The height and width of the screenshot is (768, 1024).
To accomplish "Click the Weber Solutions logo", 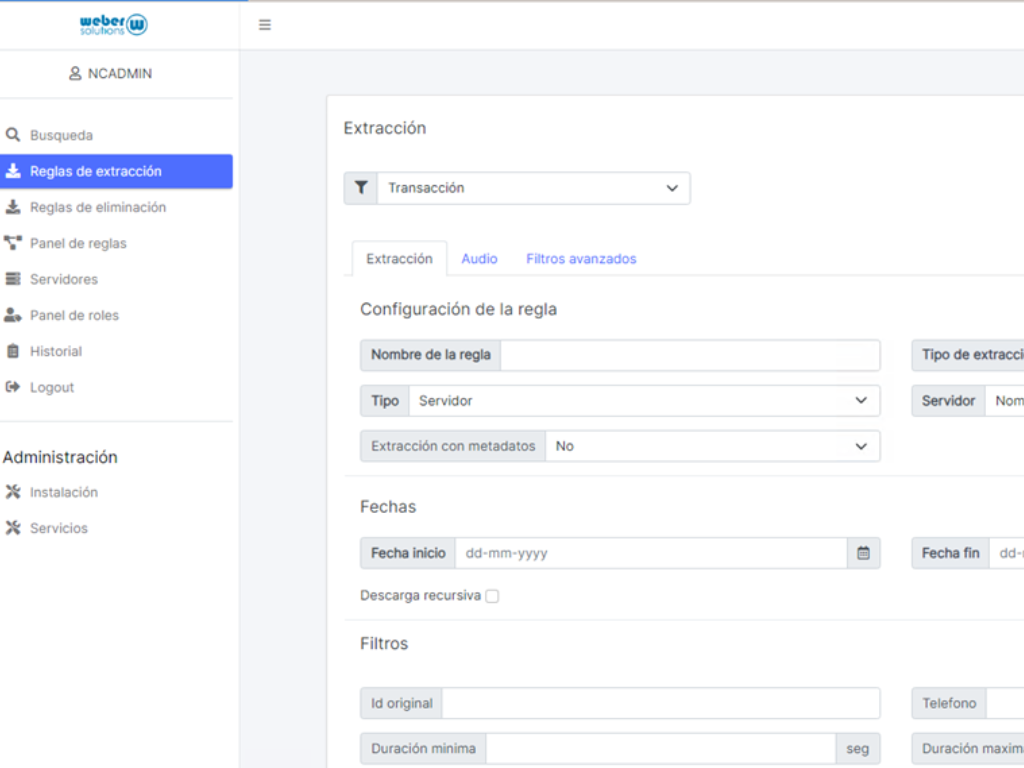I will coord(114,25).
